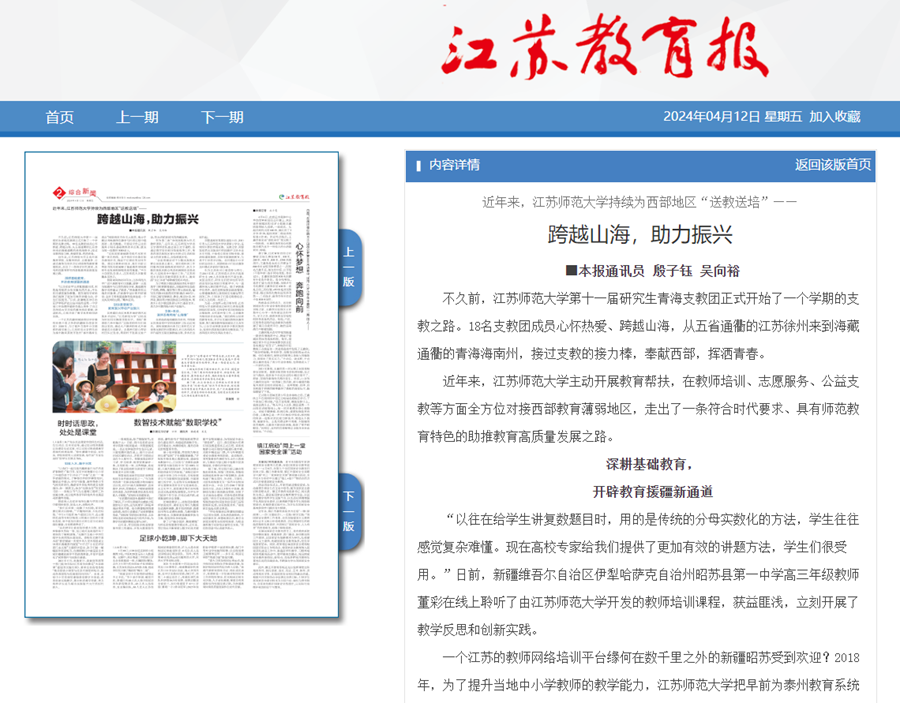This screenshot has width=900, height=703.
Task: Open the 足球小乾坤，脚下大天地 article on the thumbnail
Action: tap(177, 538)
